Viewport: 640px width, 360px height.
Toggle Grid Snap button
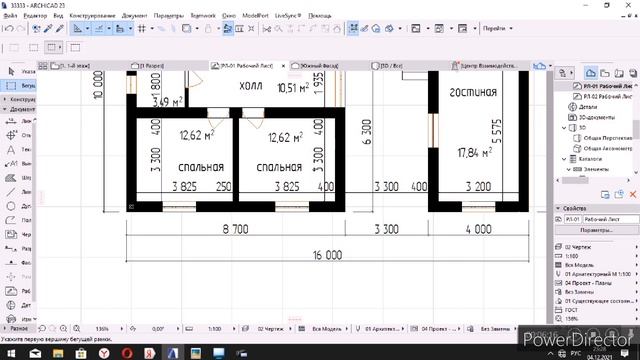click(x=142, y=29)
